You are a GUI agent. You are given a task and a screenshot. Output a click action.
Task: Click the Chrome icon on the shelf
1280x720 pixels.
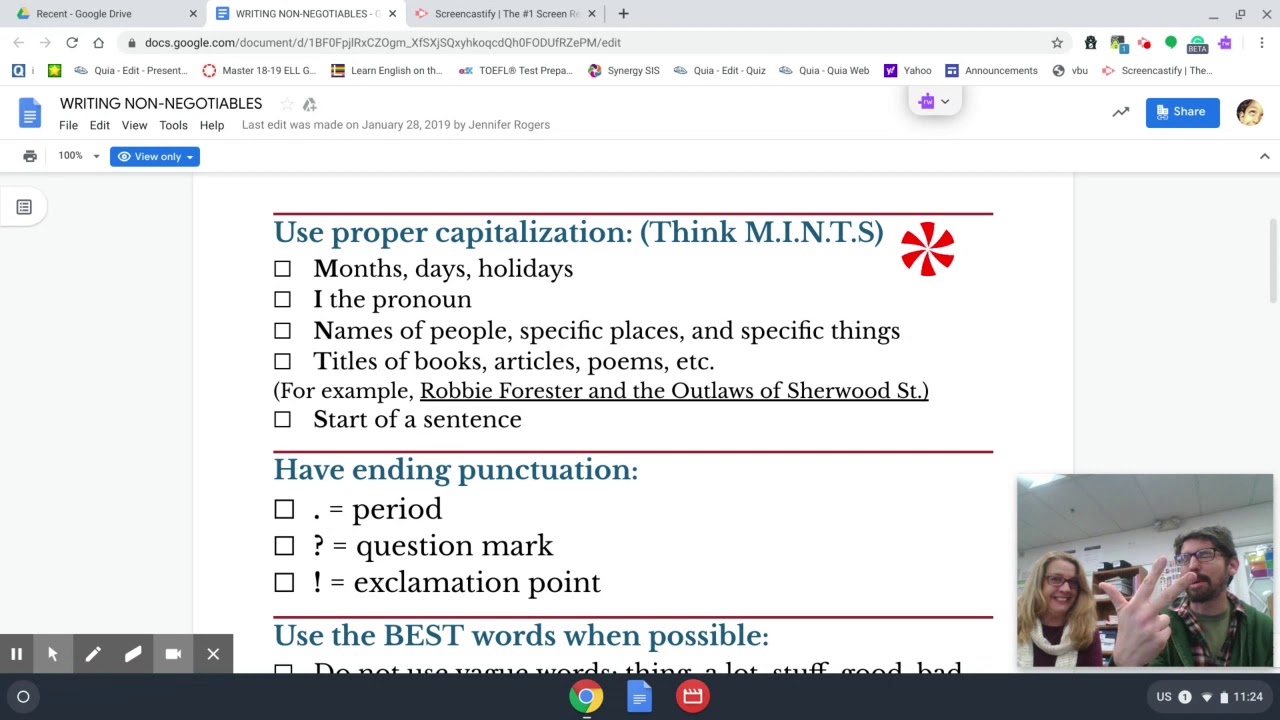pyautogui.click(x=587, y=697)
